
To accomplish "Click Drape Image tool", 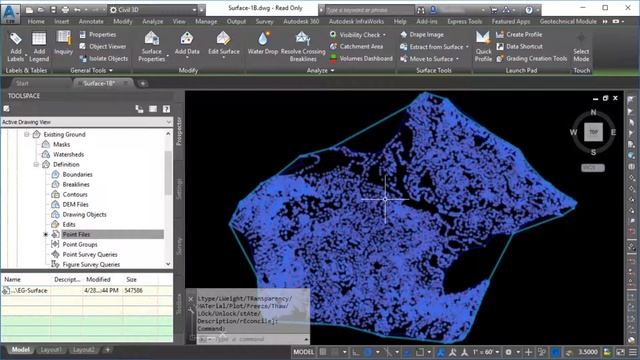I will pos(422,35).
